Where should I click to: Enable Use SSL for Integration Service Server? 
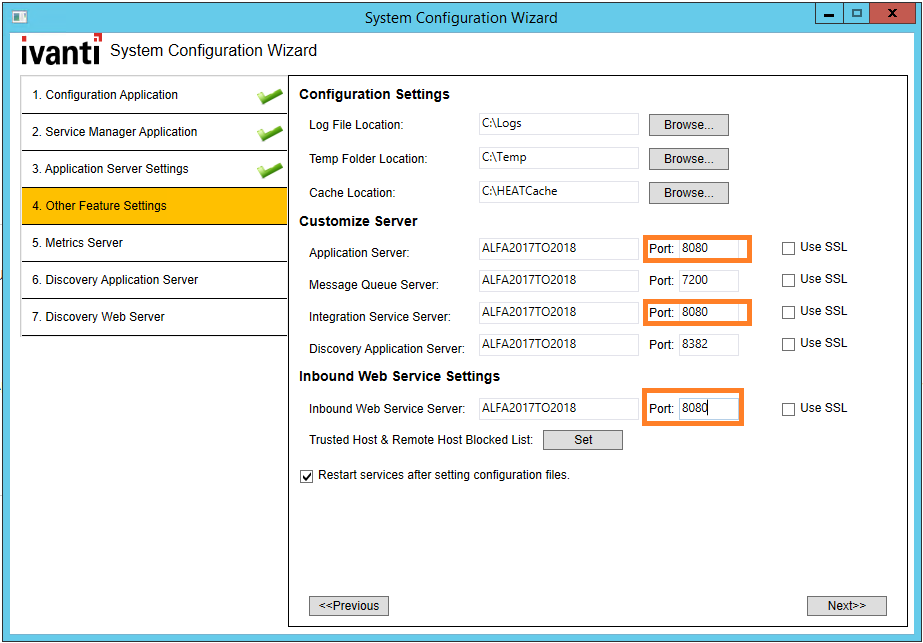click(x=788, y=311)
